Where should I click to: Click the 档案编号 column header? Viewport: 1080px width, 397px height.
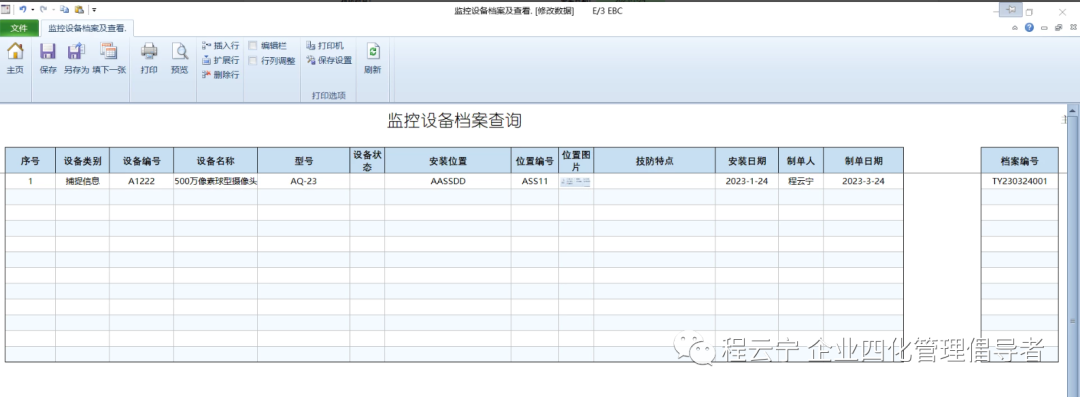1019,161
